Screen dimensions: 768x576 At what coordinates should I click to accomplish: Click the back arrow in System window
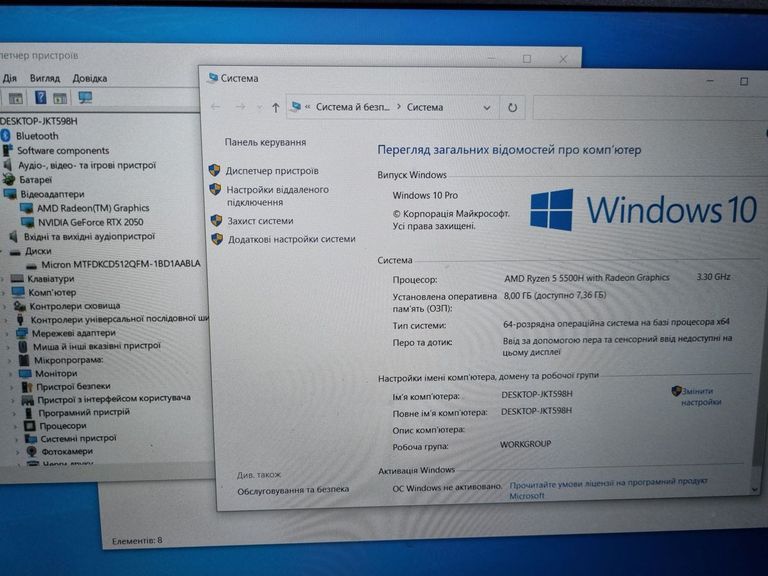[216, 107]
